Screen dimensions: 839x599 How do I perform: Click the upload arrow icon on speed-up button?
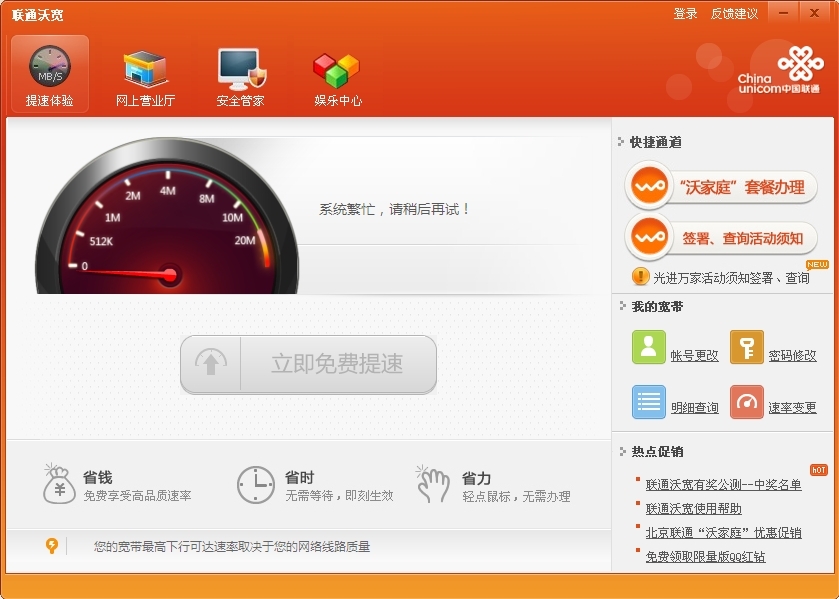pos(211,364)
